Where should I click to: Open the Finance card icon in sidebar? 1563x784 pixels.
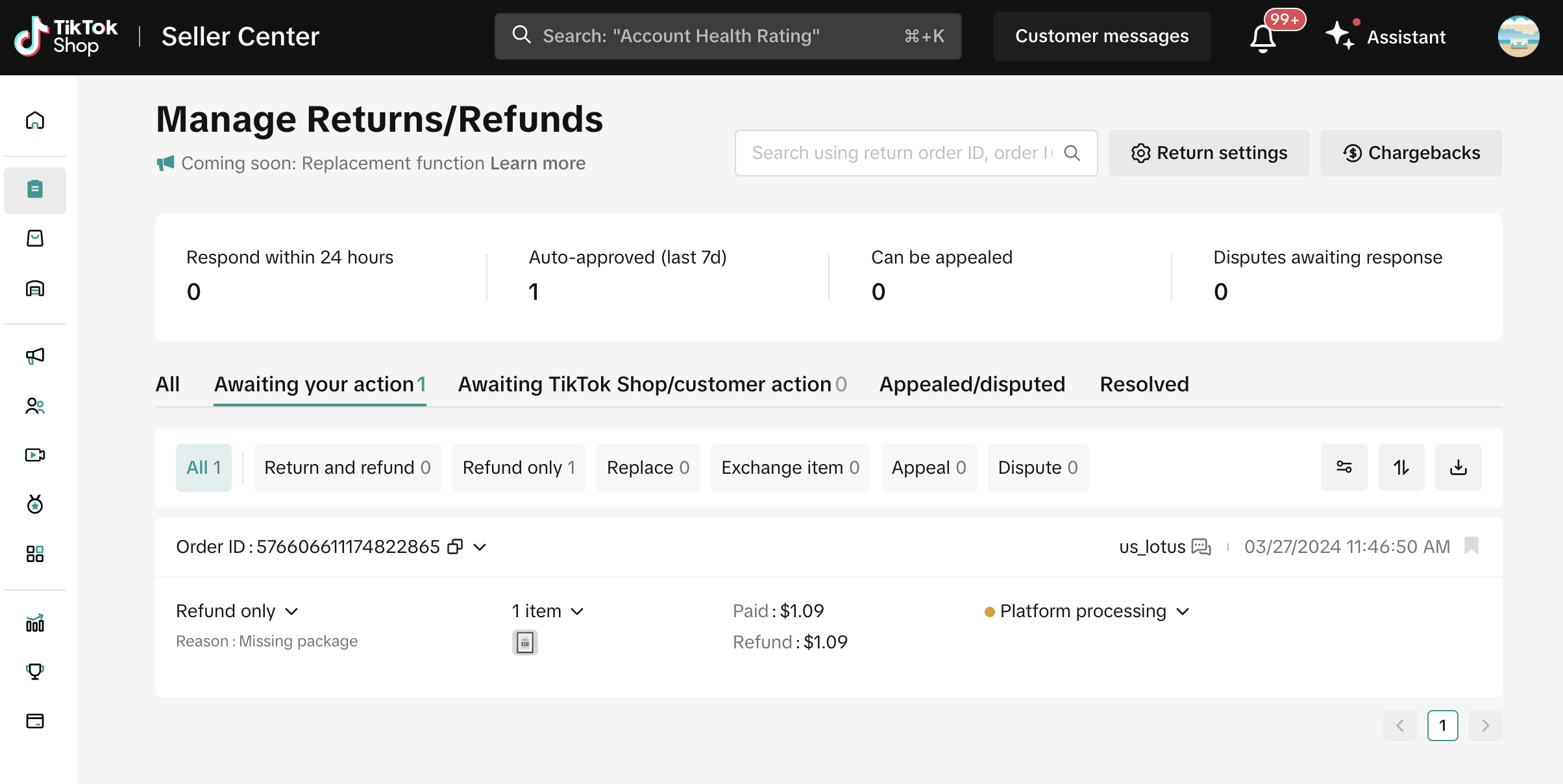(35, 721)
